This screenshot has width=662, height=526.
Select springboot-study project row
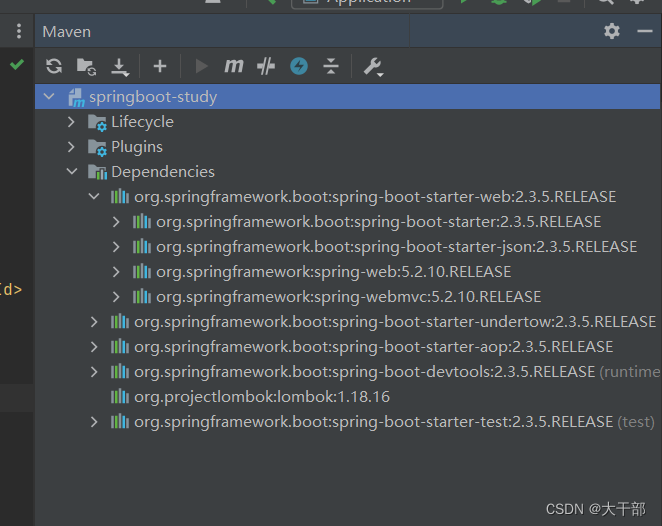[347, 97]
